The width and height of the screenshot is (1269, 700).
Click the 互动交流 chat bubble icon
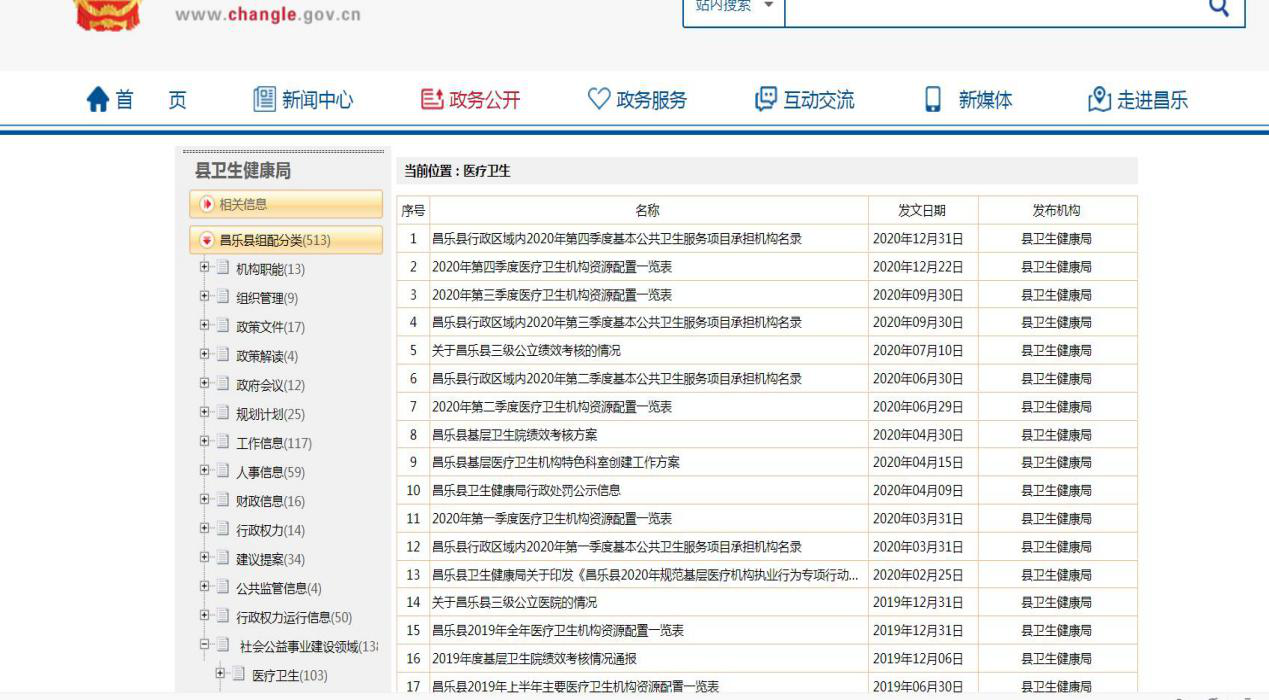(x=766, y=100)
